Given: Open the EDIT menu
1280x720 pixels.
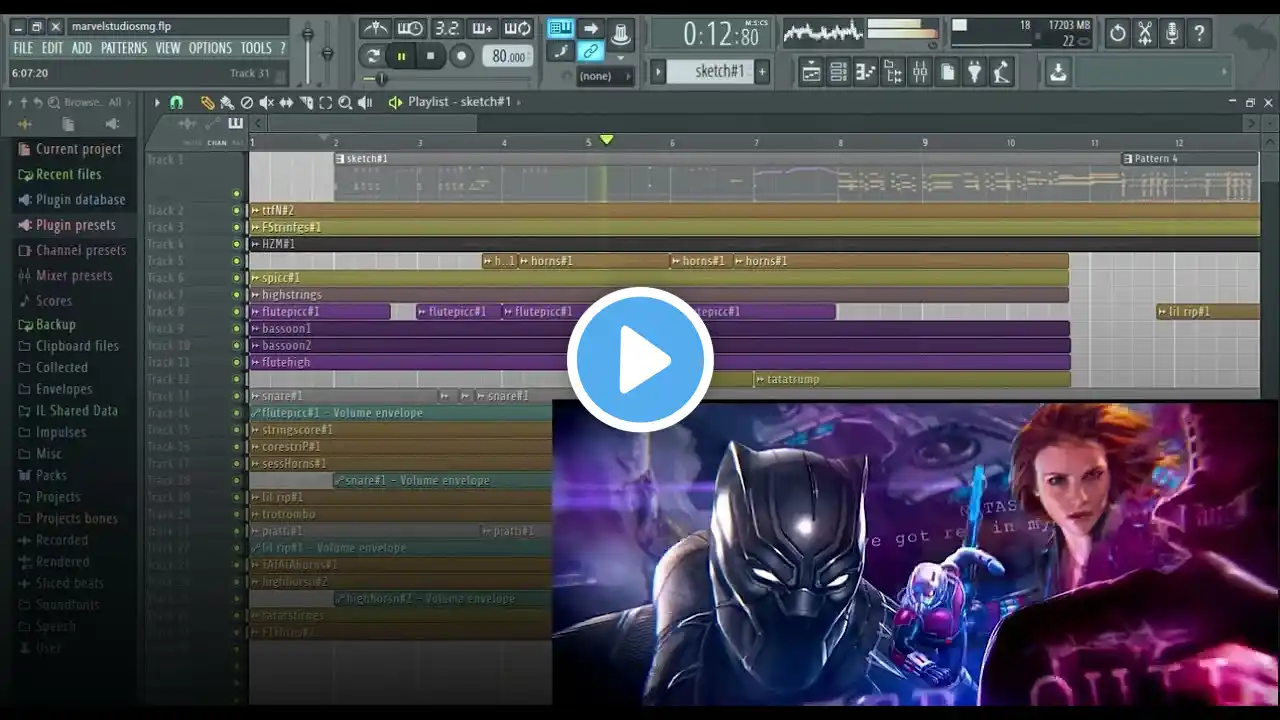Looking at the screenshot, I should click(x=53, y=48).
